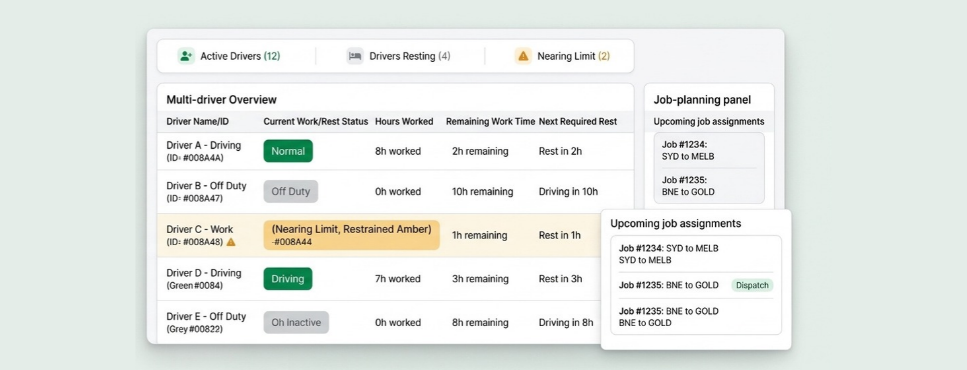Image resolution: width=967 pixels, height=370 pixels.
Task: Select Job #1235 row with Dispatch button
Action: tap(696, 286)
